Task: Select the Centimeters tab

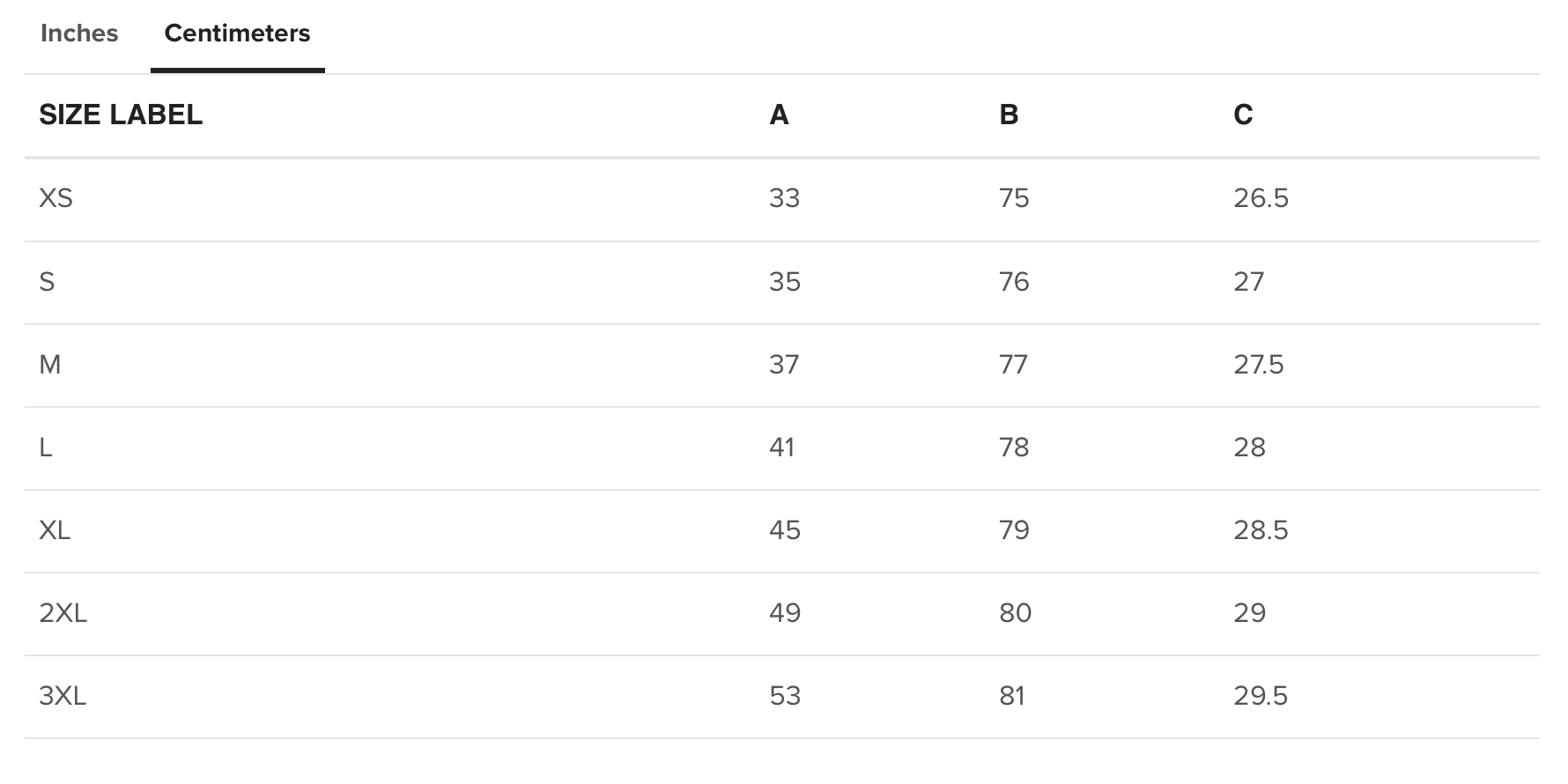Action: (x=238, y=33)
